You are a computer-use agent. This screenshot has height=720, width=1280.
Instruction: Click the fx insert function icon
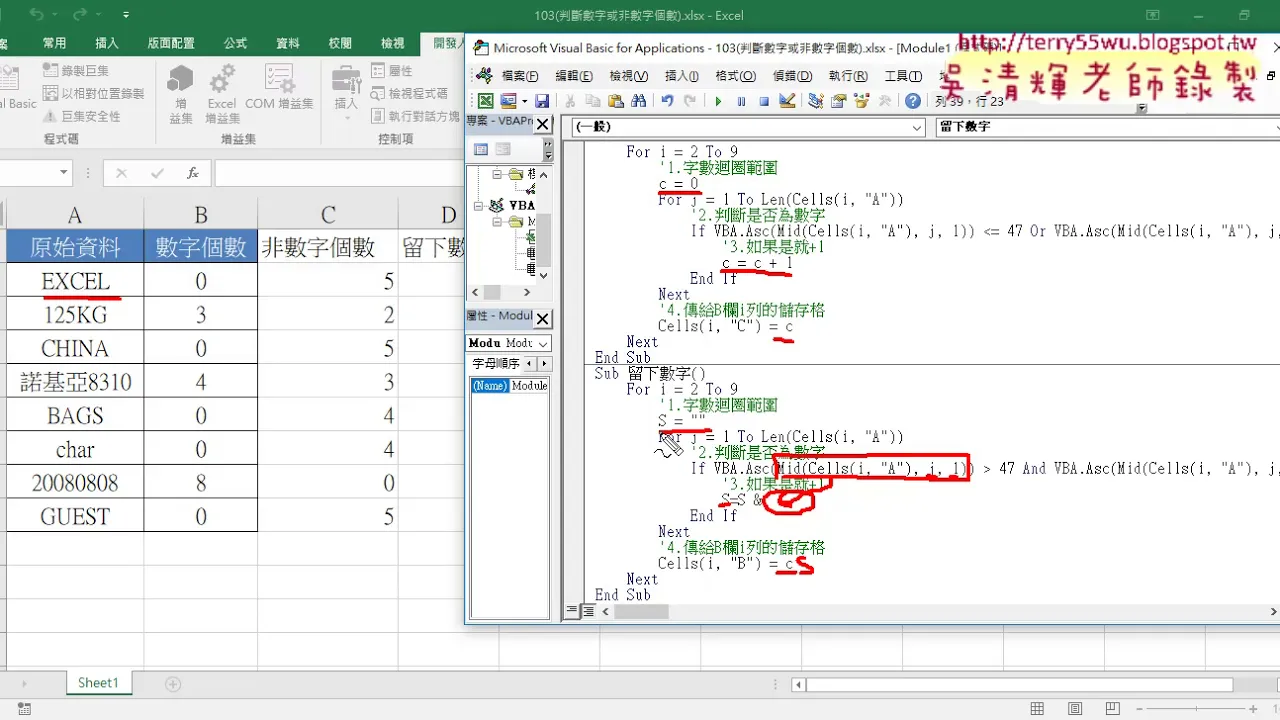click(x=193, y=173)
